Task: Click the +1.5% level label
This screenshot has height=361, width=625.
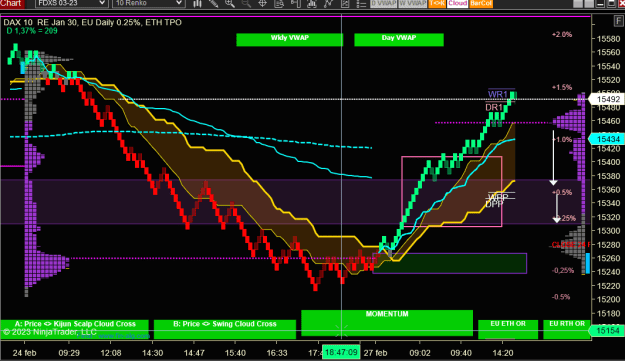Action: click(x=562, y=87)
